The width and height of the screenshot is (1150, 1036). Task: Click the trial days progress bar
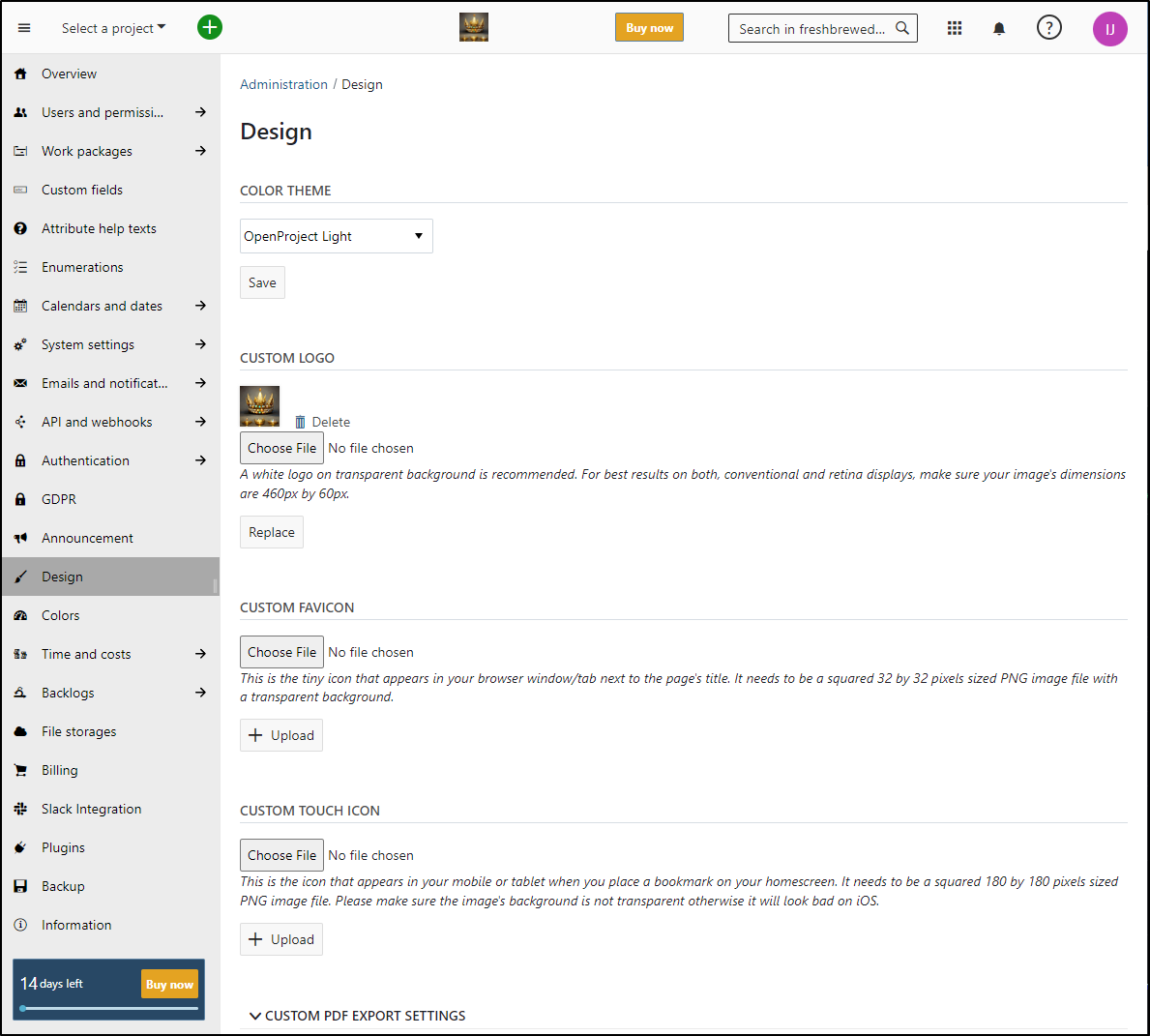(109, 1008)
